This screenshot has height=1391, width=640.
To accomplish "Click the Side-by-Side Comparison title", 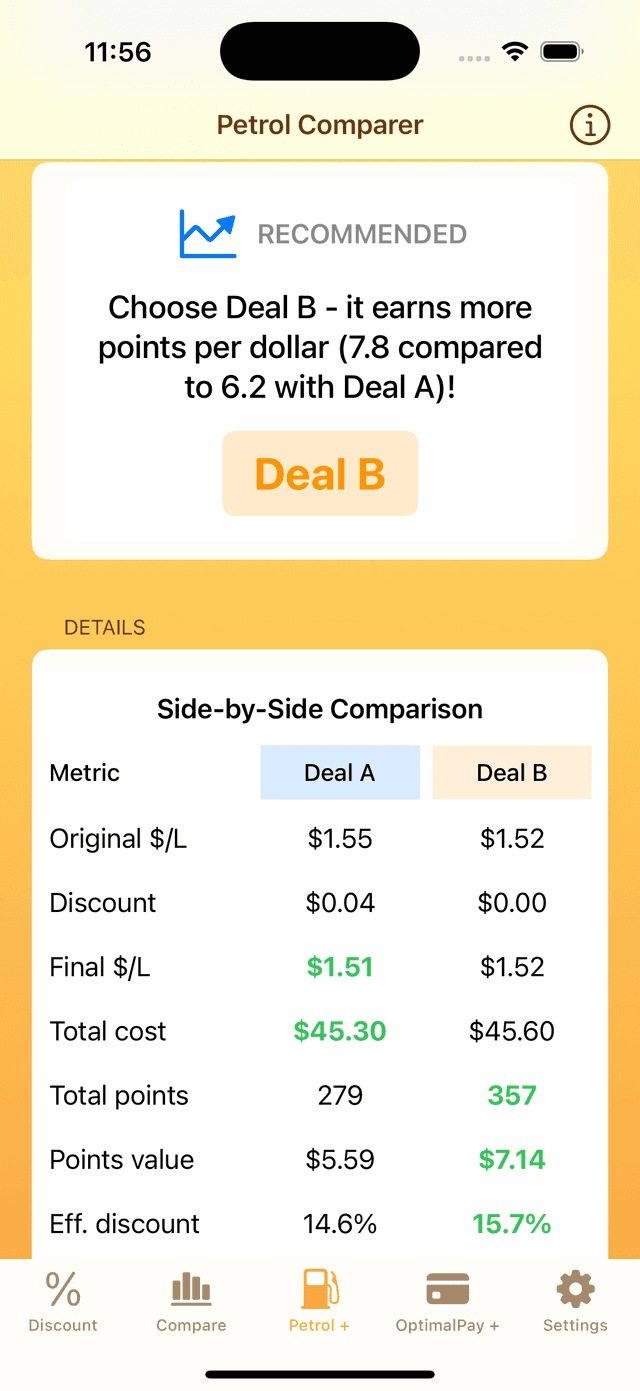I will point(320,709).
